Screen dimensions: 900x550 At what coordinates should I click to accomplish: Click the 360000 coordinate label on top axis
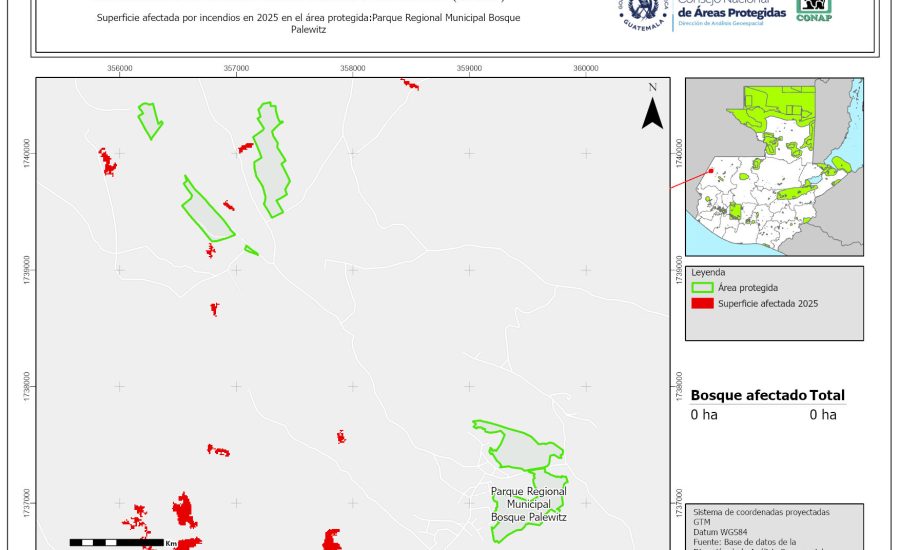[585, 68]
